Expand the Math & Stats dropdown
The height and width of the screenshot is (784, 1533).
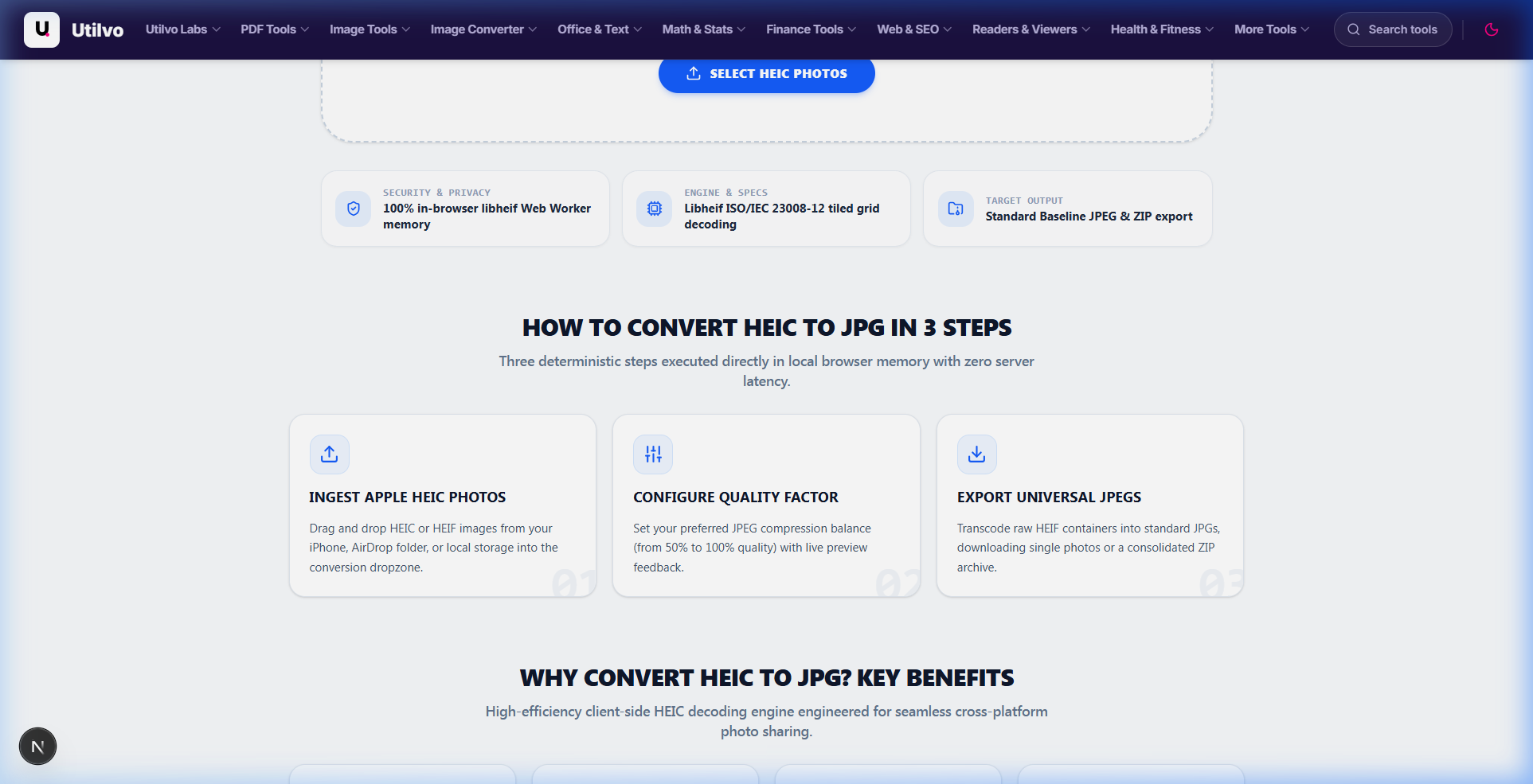[x=704, y=29]
